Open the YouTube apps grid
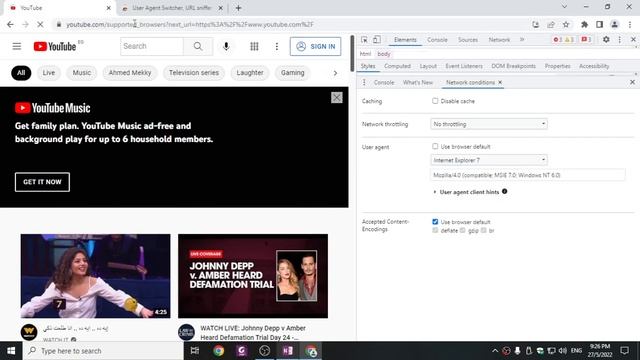This screenshot has width=640, height=360. click(x=254, y=46)
